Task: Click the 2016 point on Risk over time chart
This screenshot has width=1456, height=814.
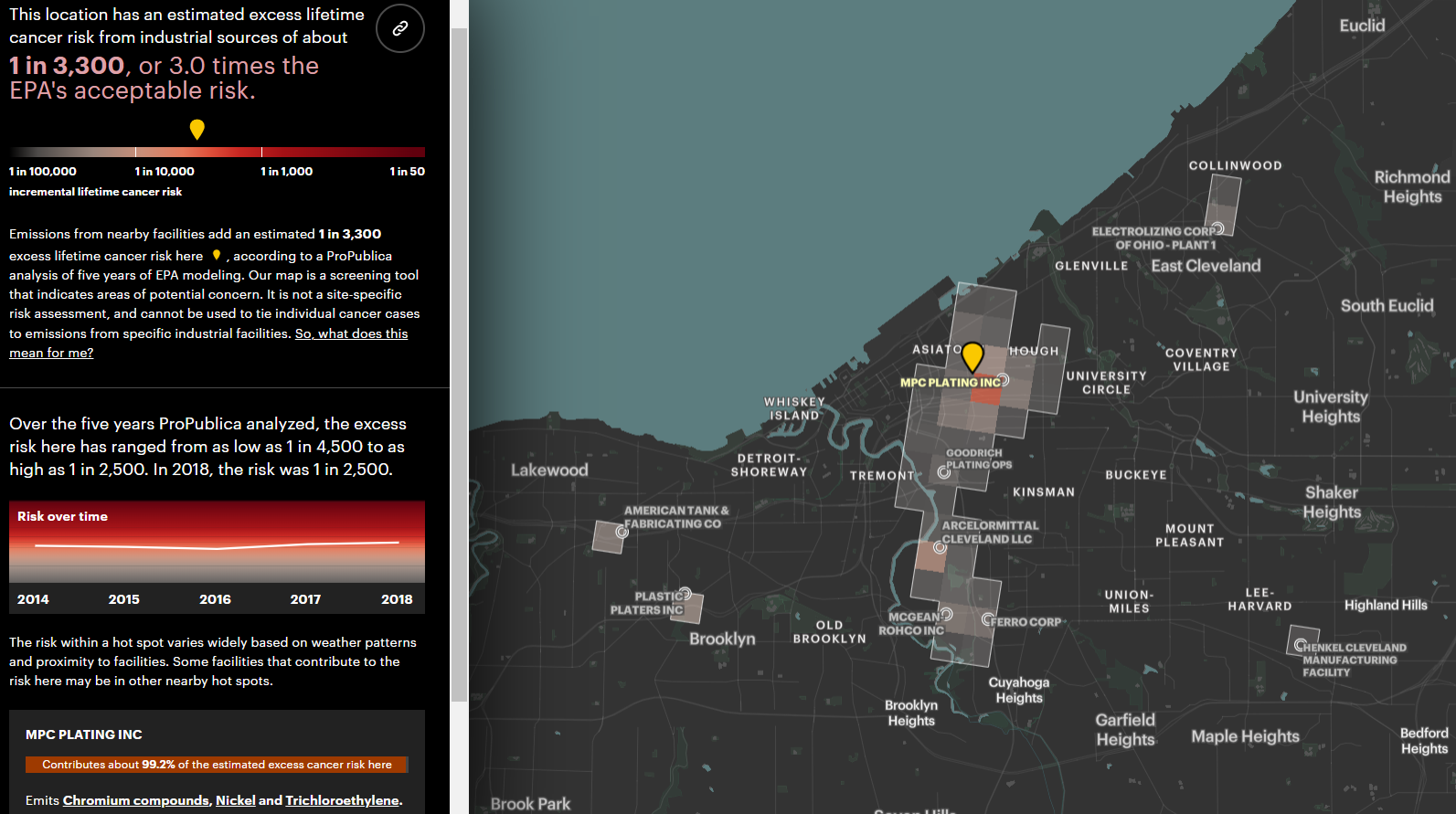Action: coord(216,548)
